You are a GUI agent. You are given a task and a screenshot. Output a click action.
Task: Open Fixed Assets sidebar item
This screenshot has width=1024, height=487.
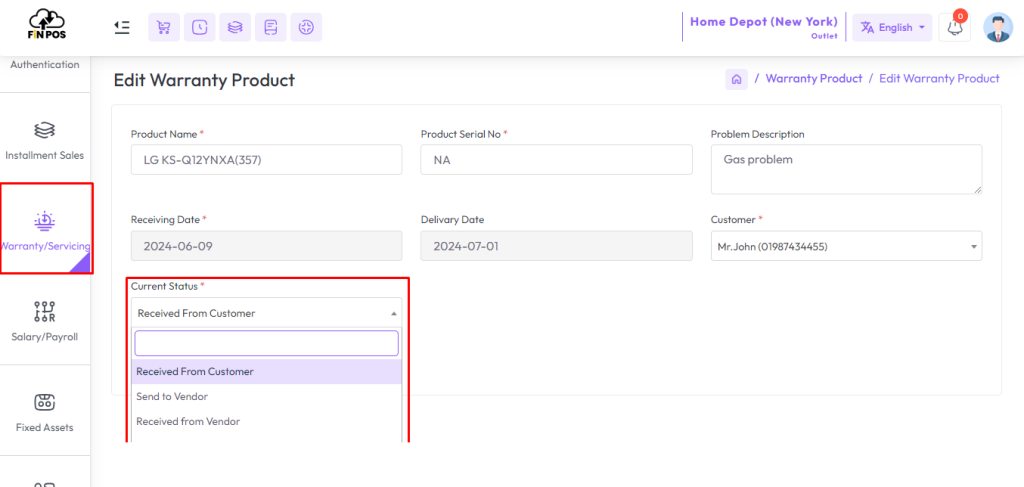click(44, 411)
